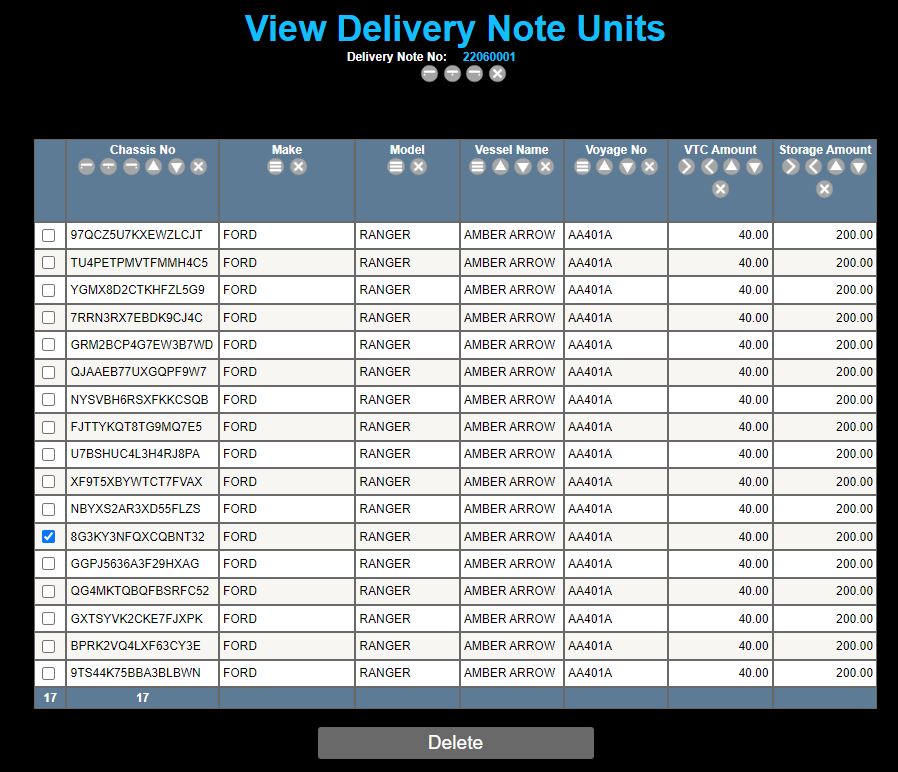Click the 17 count under Chassis No column
The width and height of the screenshot is (898, 772).
(x=143, y=698)
